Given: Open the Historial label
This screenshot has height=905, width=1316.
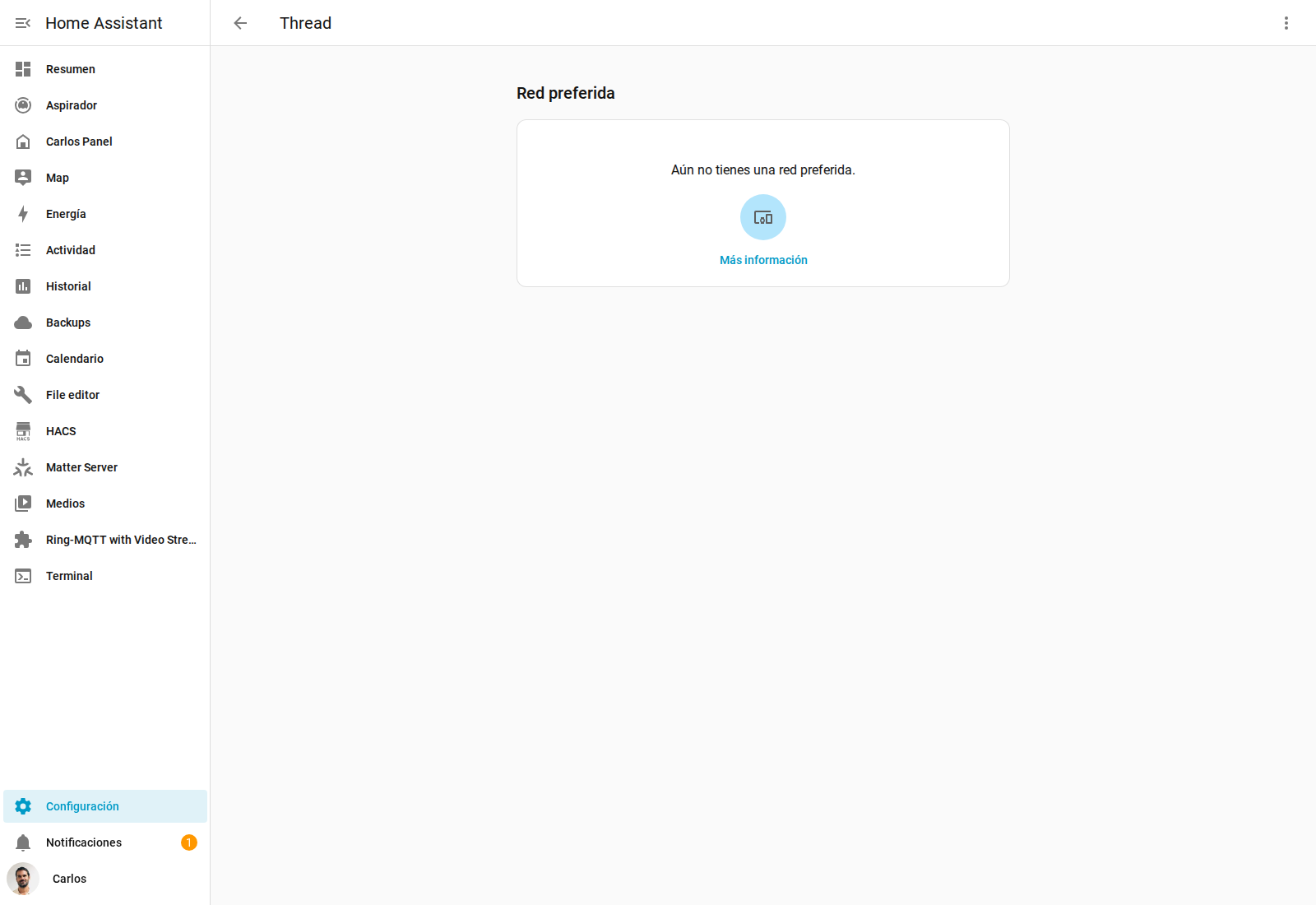Looking at the screenshot, I should tap(68, 286).
